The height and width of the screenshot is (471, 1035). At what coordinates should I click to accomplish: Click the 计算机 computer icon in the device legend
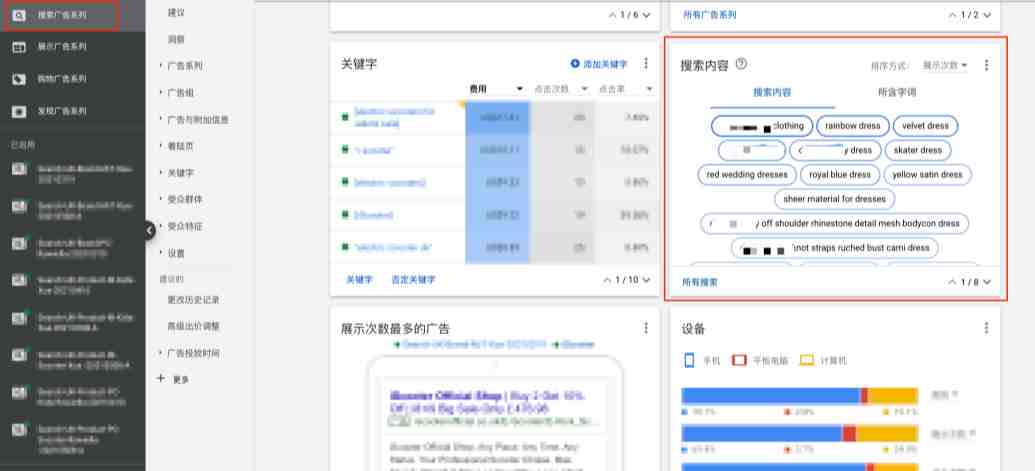point(807,360)
